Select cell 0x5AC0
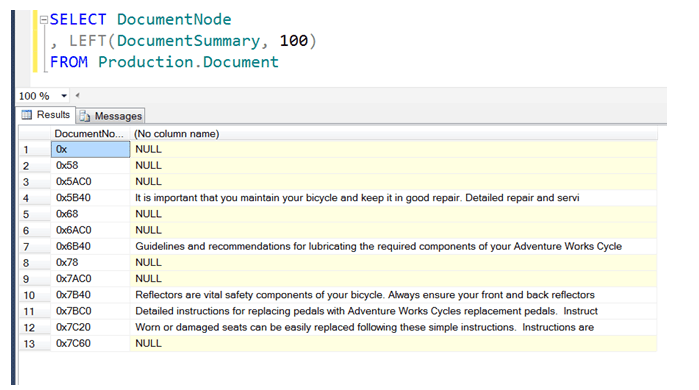 coord(90,181)
